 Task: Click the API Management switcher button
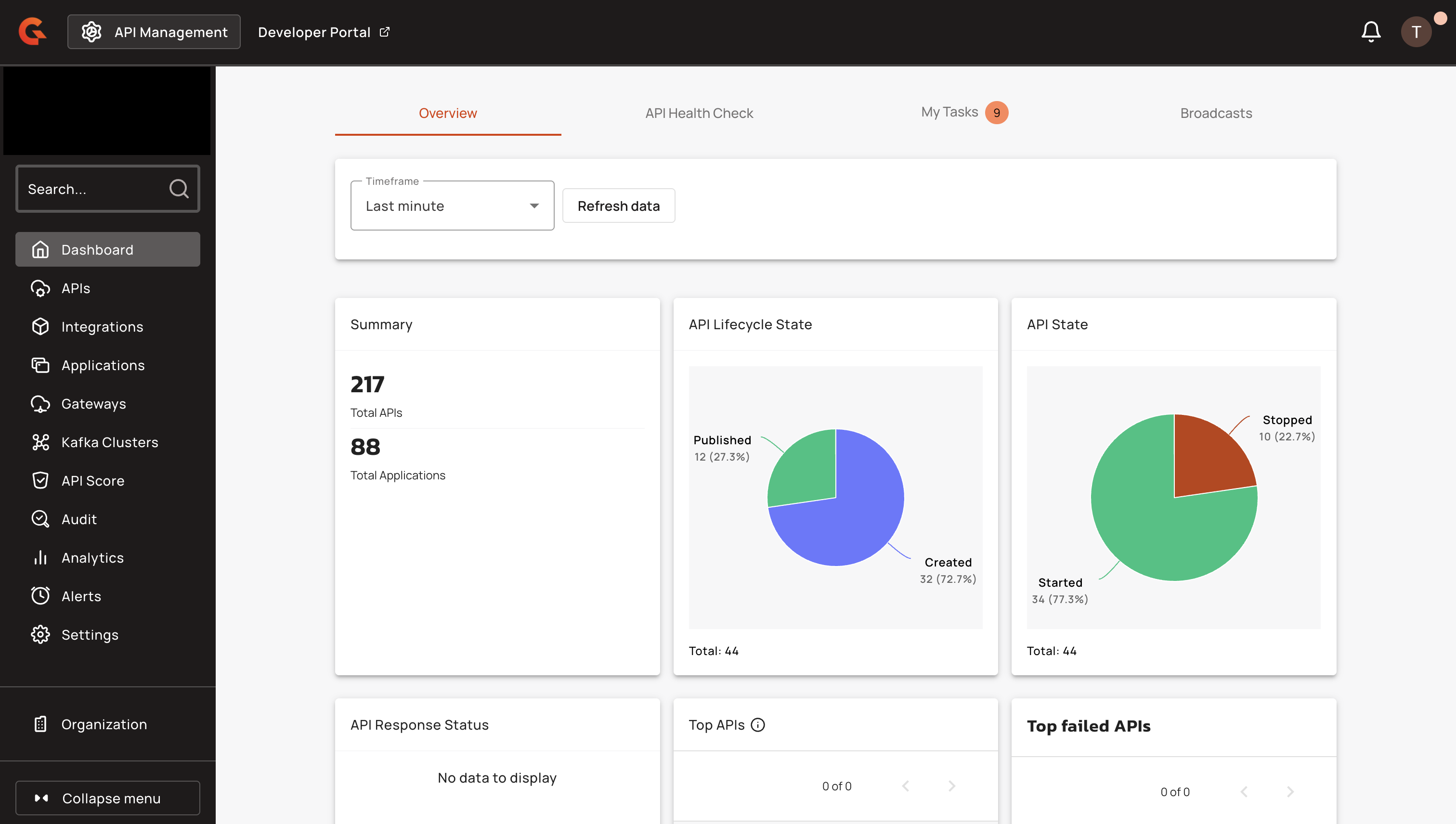(x=154, y=32)
